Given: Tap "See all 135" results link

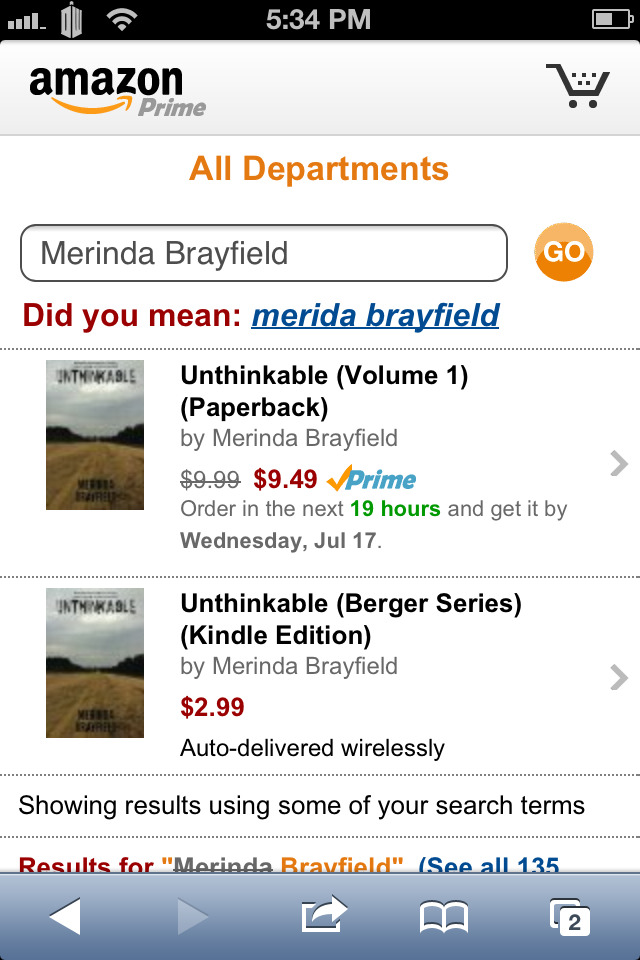Looking at the screenshot, I should (489, 865).
